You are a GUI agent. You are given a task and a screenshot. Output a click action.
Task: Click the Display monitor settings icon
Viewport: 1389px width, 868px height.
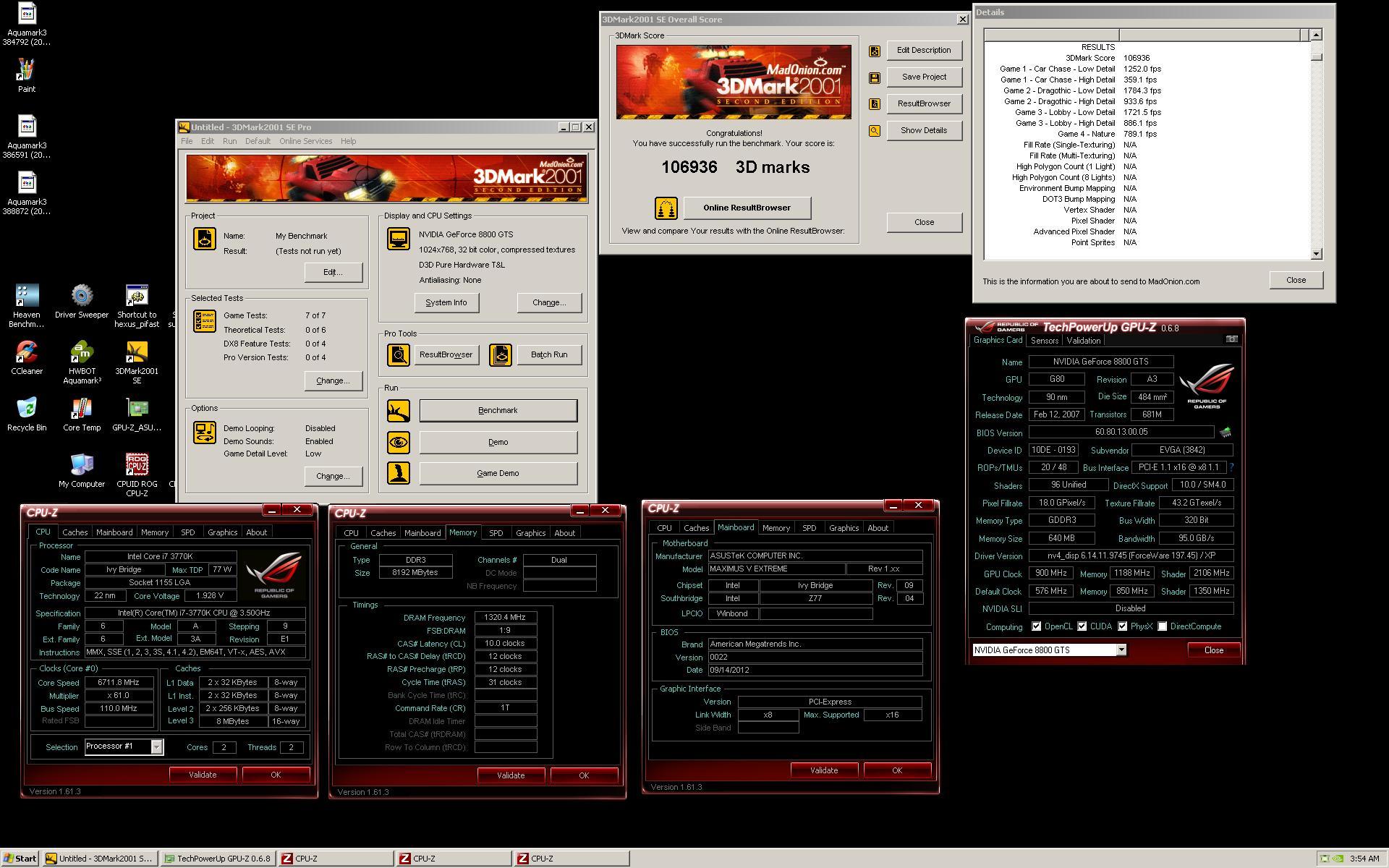(398, 239)
